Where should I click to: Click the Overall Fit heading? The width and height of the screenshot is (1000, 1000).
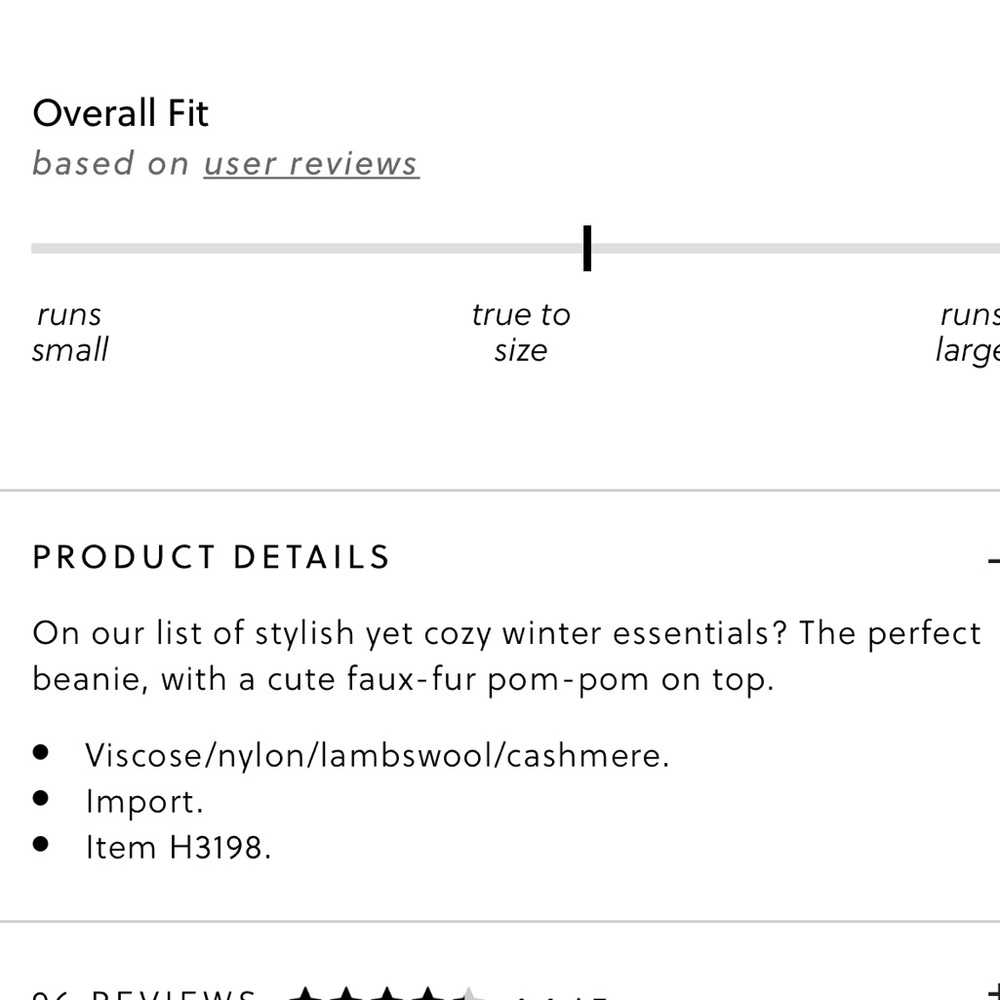tap(121, 114)
